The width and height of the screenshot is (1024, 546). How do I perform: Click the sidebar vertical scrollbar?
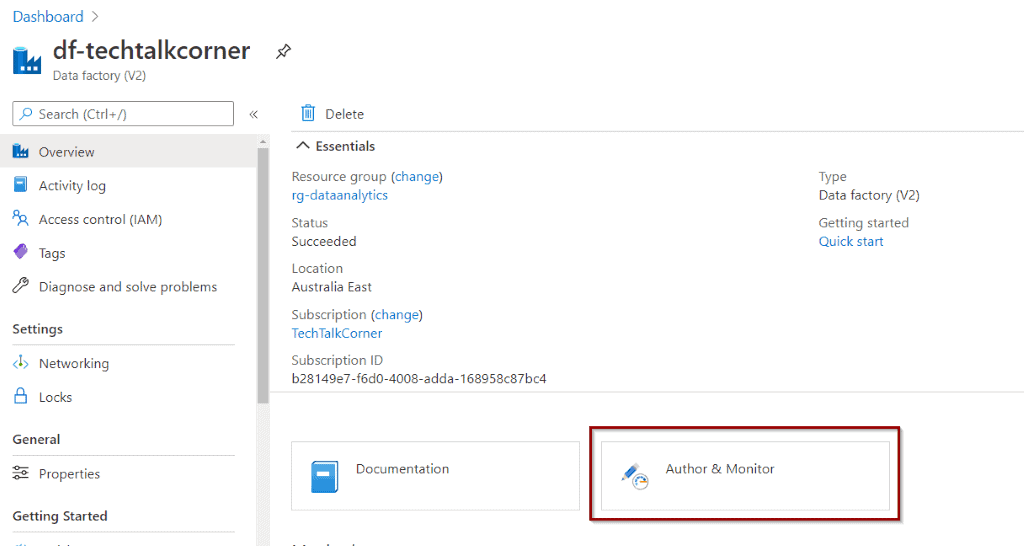point(263,276)
